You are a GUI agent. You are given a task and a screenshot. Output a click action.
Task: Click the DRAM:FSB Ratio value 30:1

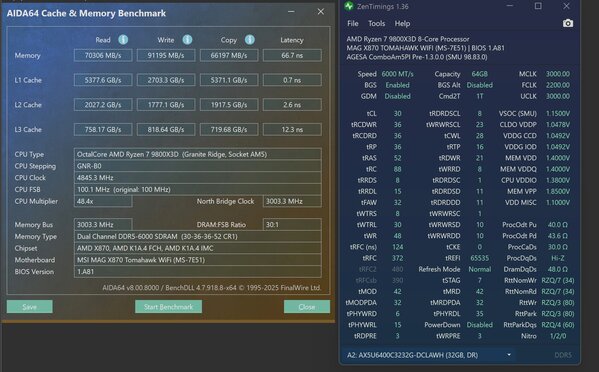292,225
